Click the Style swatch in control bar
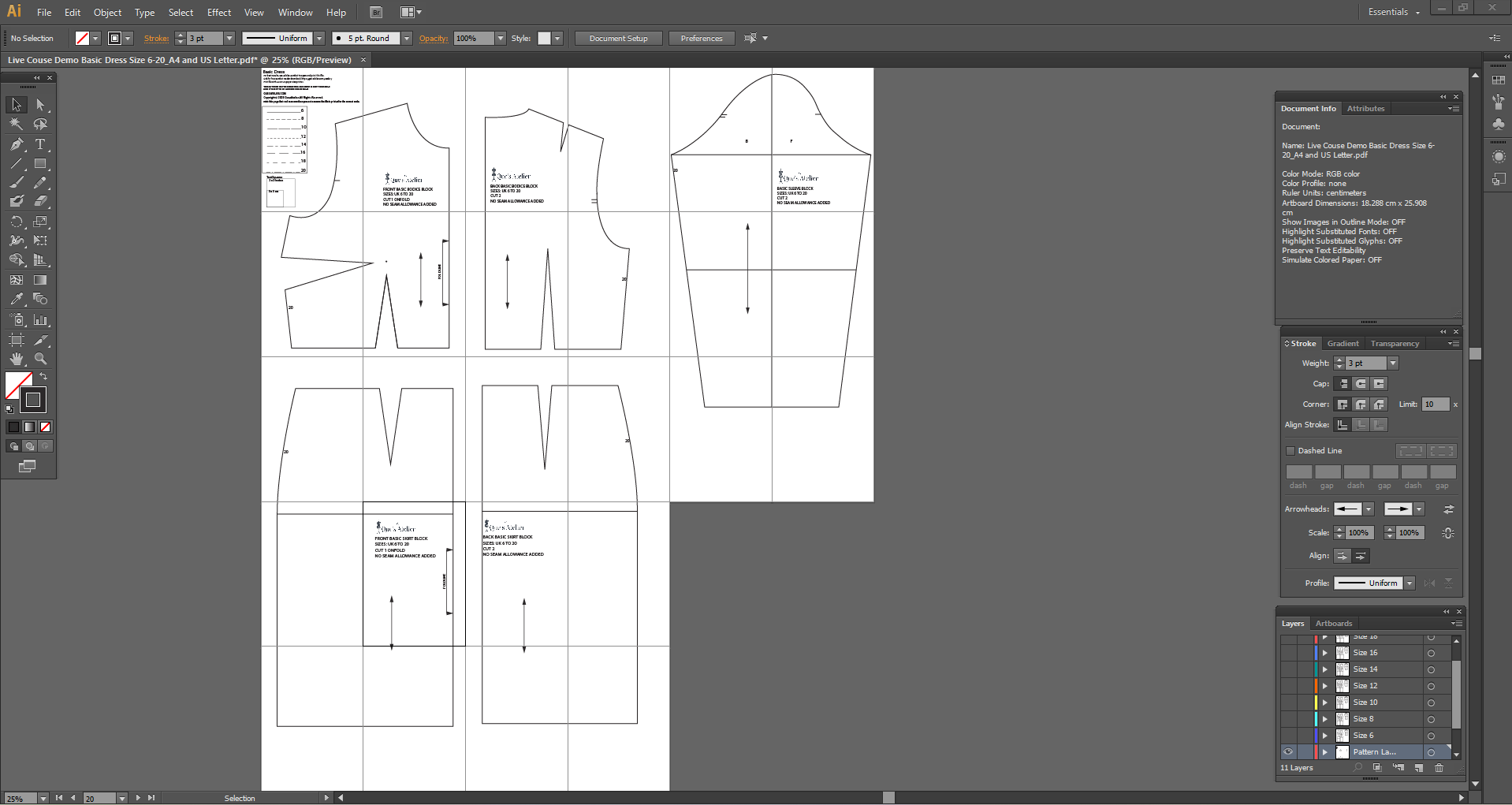Viewport: 1512px width, 805px height. tap(544, 38)
